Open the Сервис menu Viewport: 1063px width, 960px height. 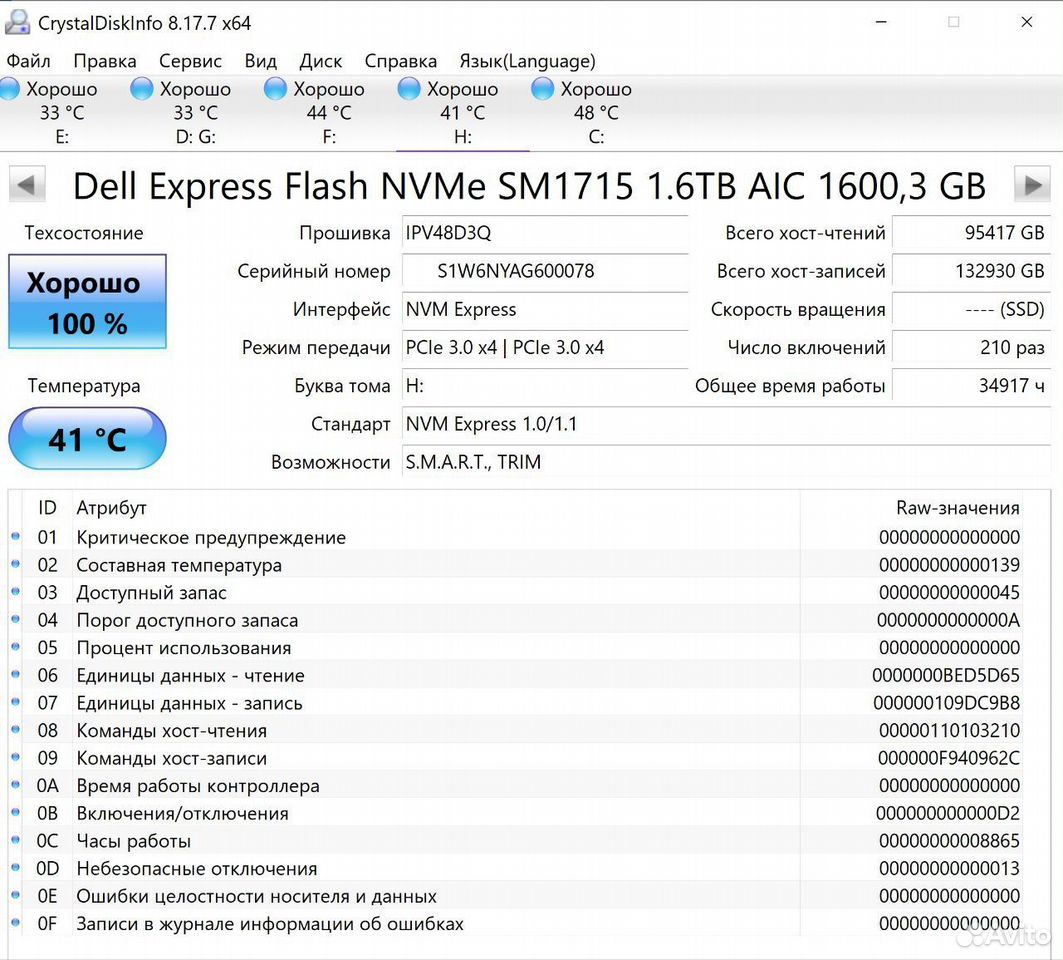point(190,61)
